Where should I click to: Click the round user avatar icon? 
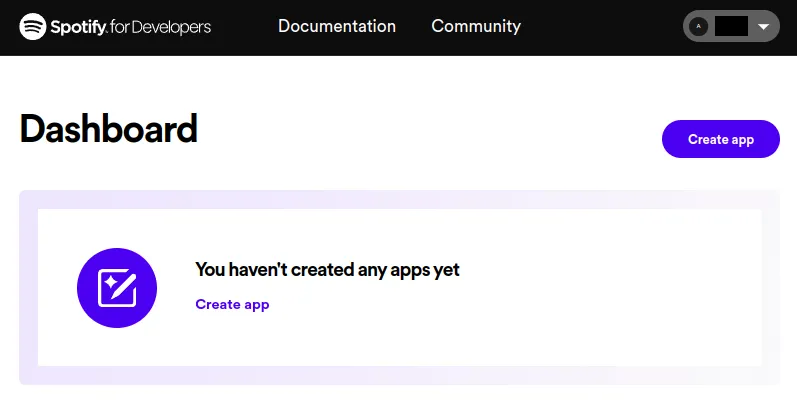point(699,27)
